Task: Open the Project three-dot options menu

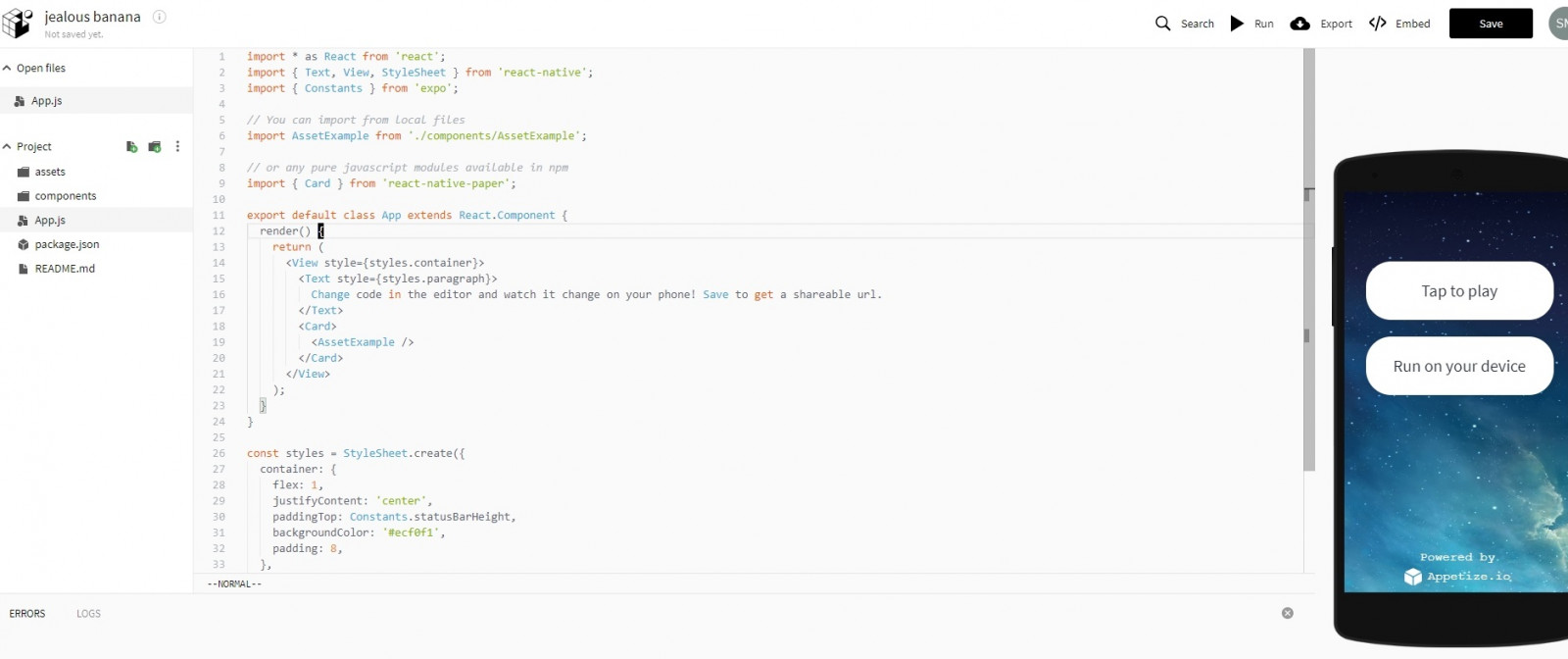Action: [x=177, y=147]
